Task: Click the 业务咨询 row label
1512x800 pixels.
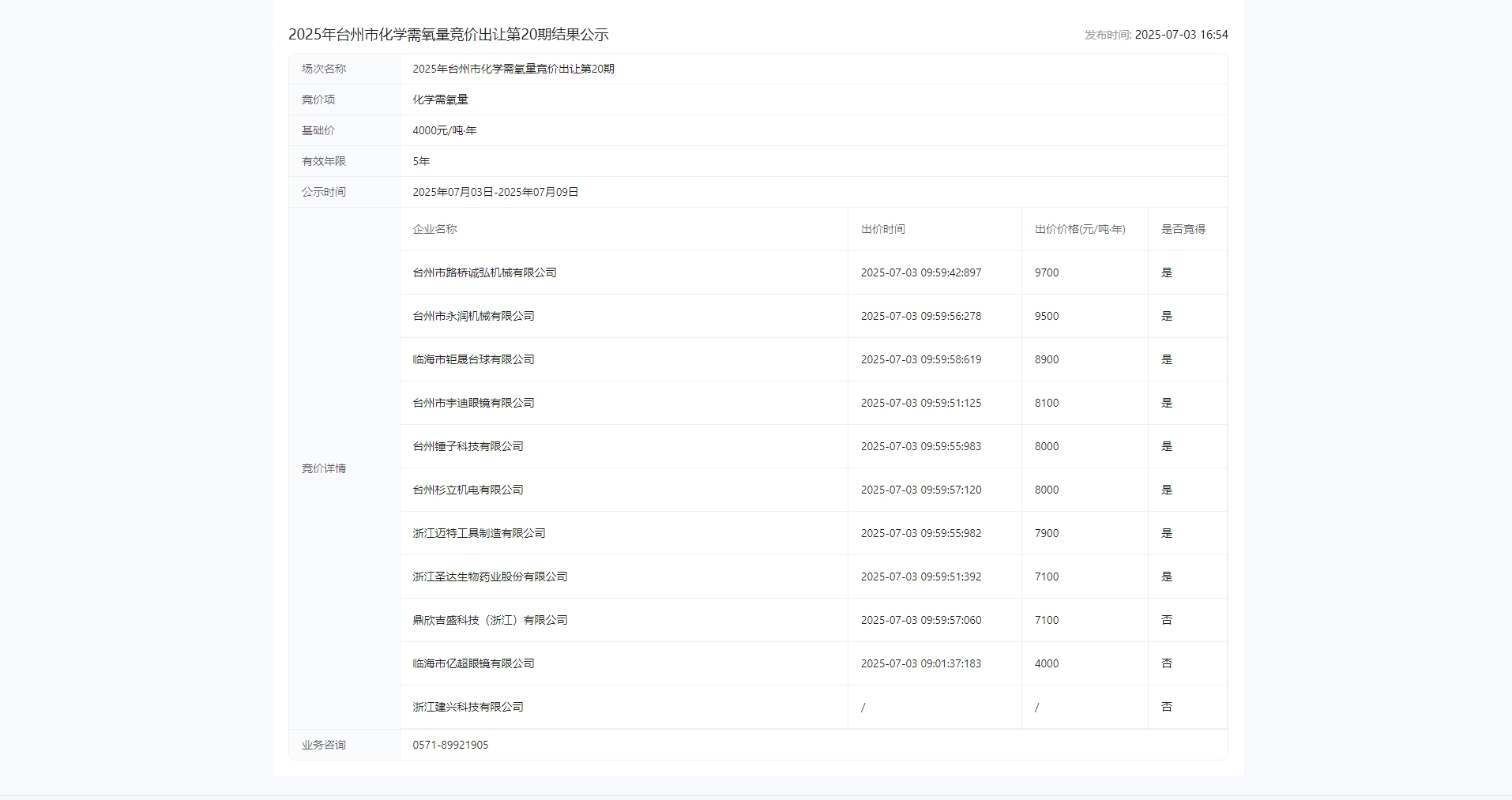Action: [324, 745]
